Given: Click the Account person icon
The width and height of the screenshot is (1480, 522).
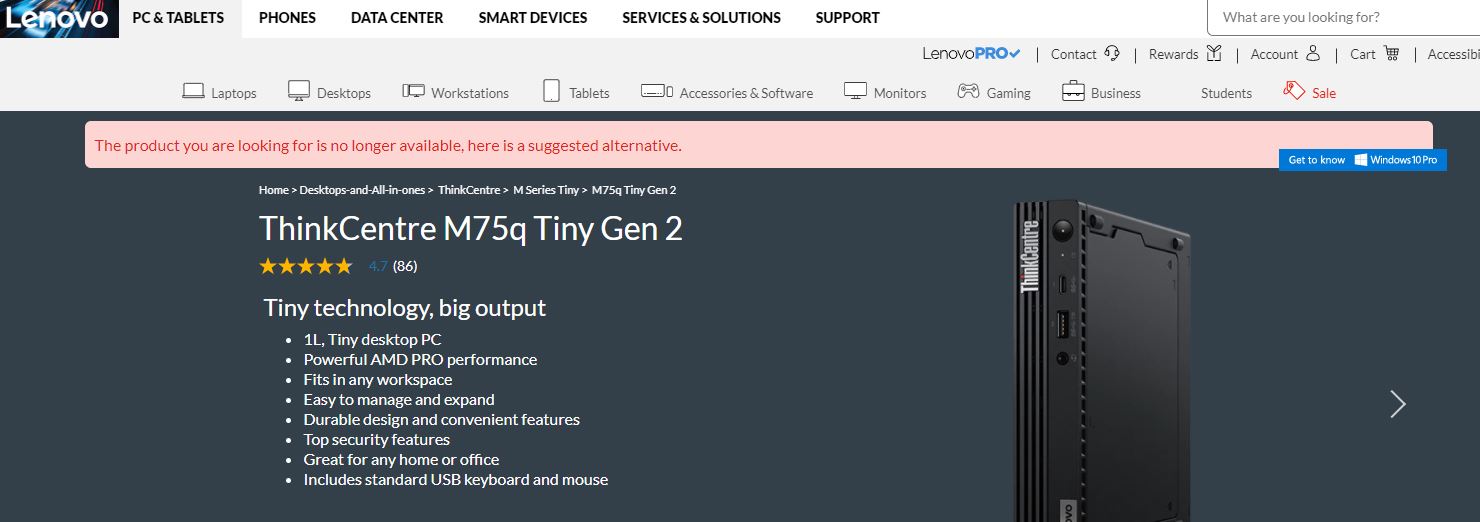Looking at the screenshot, I should pos(1313,54).
